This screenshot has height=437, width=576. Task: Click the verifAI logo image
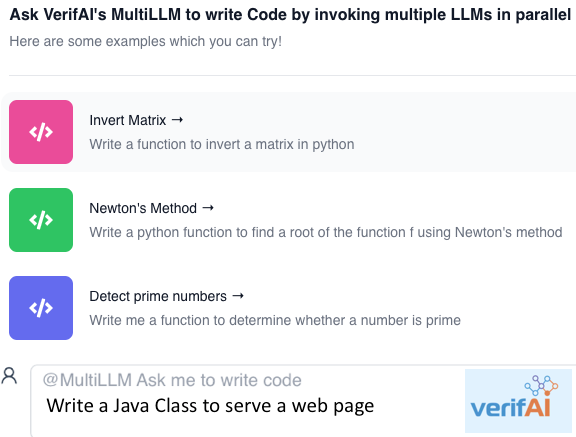click(x=518, y=401)
